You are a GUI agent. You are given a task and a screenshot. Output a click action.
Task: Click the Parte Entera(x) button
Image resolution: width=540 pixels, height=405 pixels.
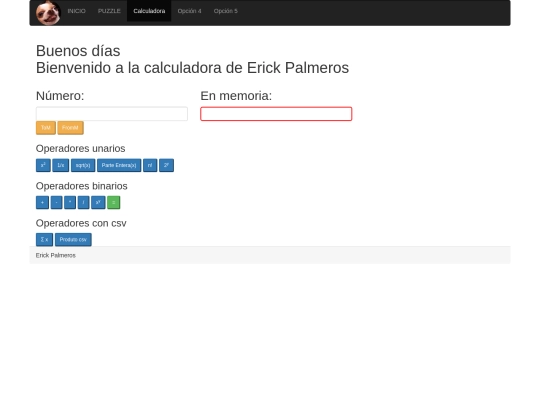119,165
